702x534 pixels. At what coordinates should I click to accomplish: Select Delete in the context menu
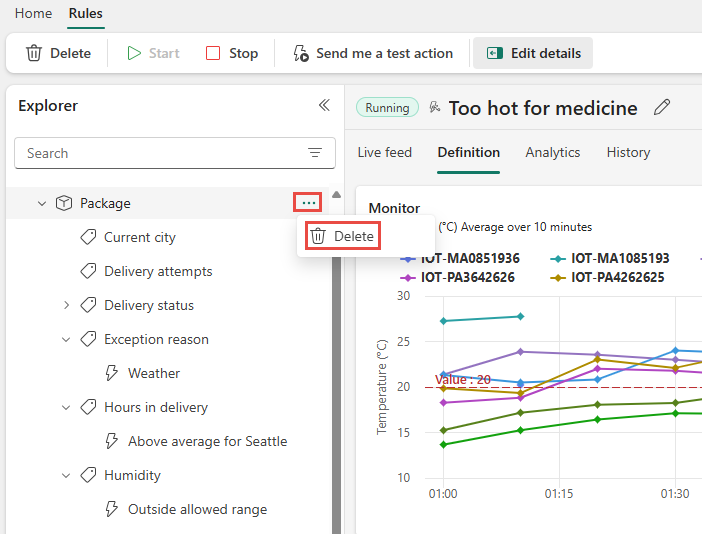(x=342, y=236)
